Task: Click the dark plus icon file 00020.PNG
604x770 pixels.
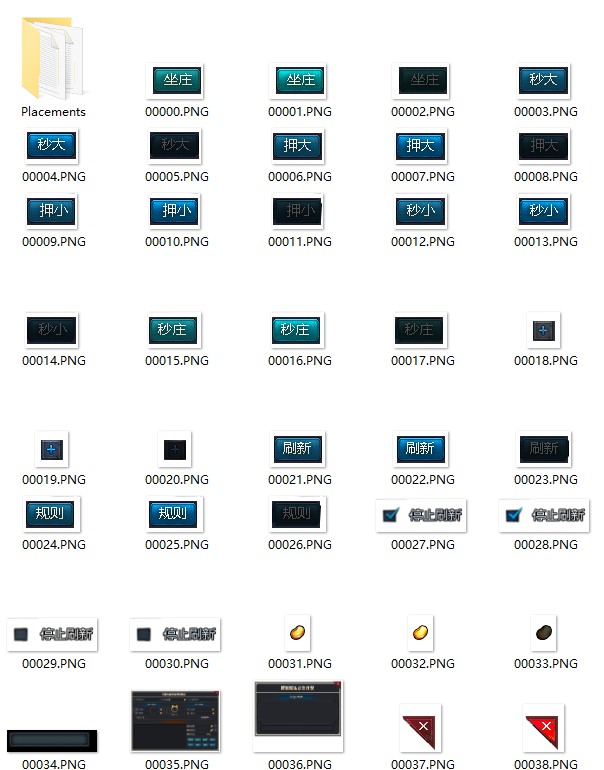Action: (x=177, y=450)
